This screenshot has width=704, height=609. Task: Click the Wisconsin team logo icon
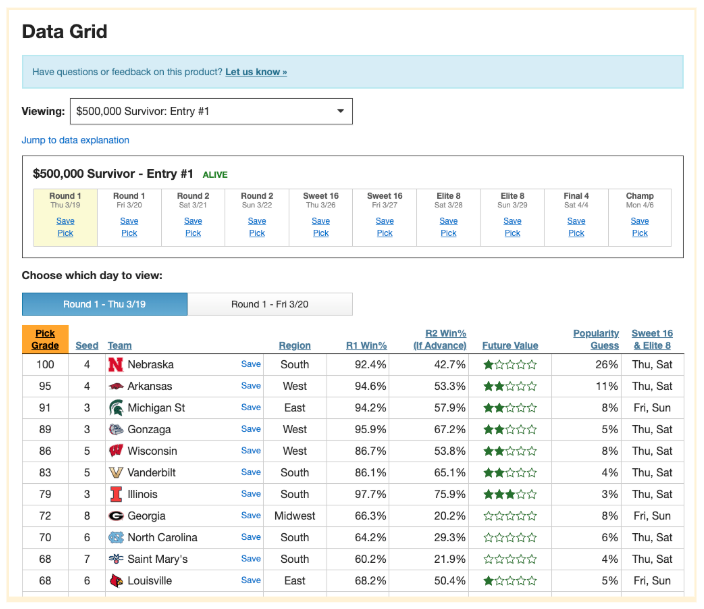click(116, 451)
